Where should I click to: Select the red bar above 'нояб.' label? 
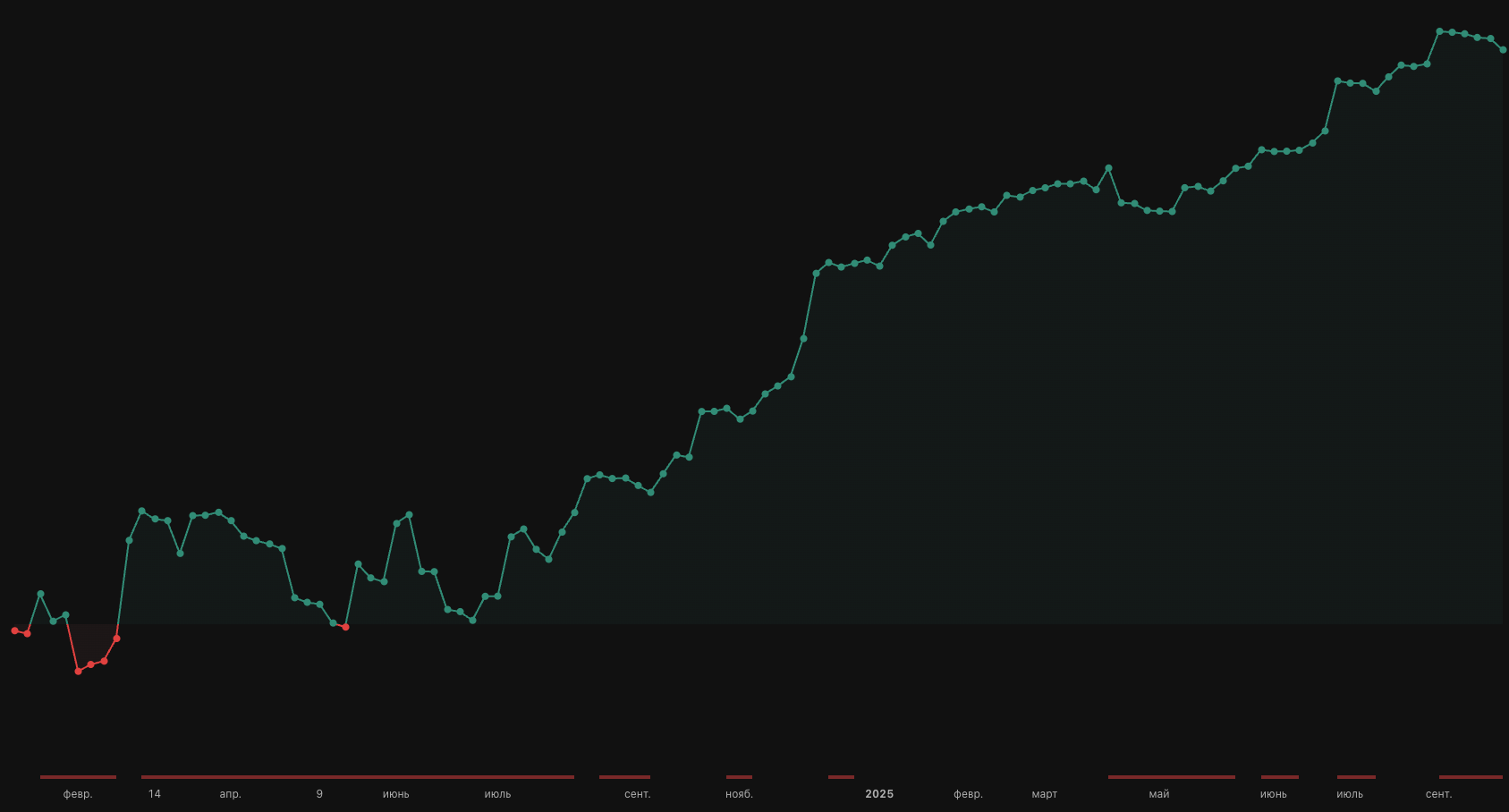tap(739, 777)
